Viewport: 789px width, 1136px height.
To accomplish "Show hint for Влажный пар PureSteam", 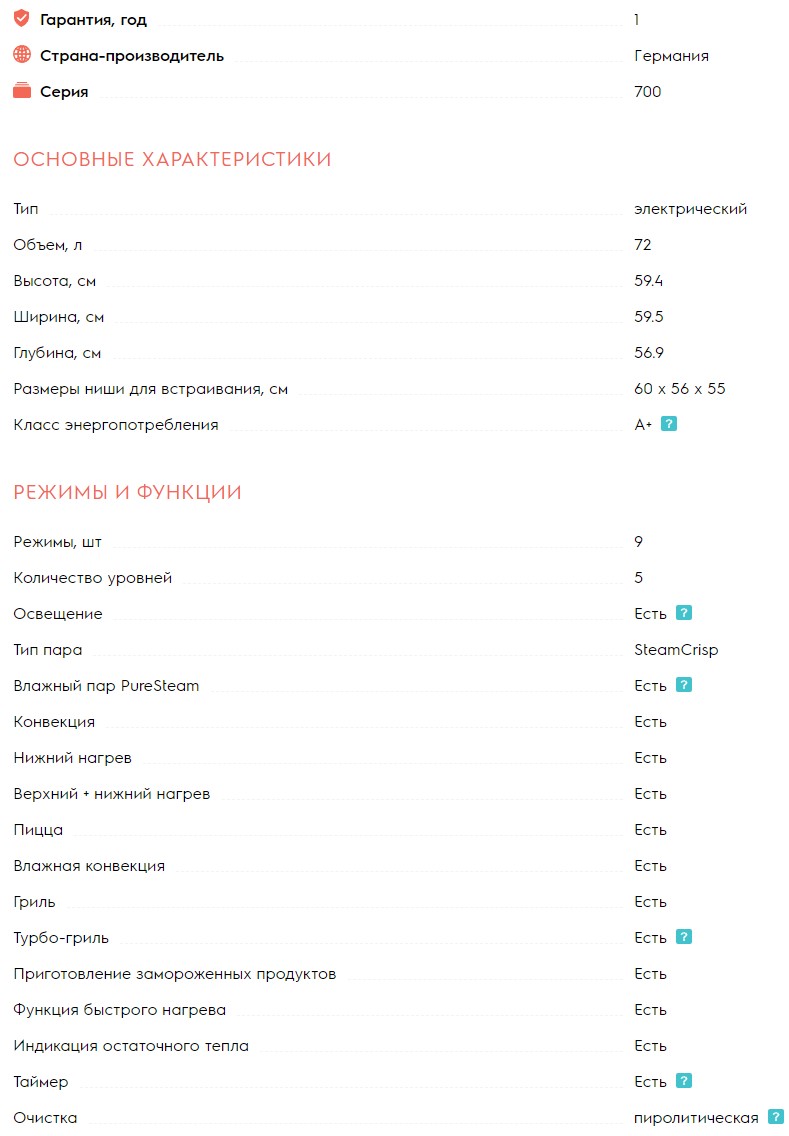I will (x=684, y=685).
